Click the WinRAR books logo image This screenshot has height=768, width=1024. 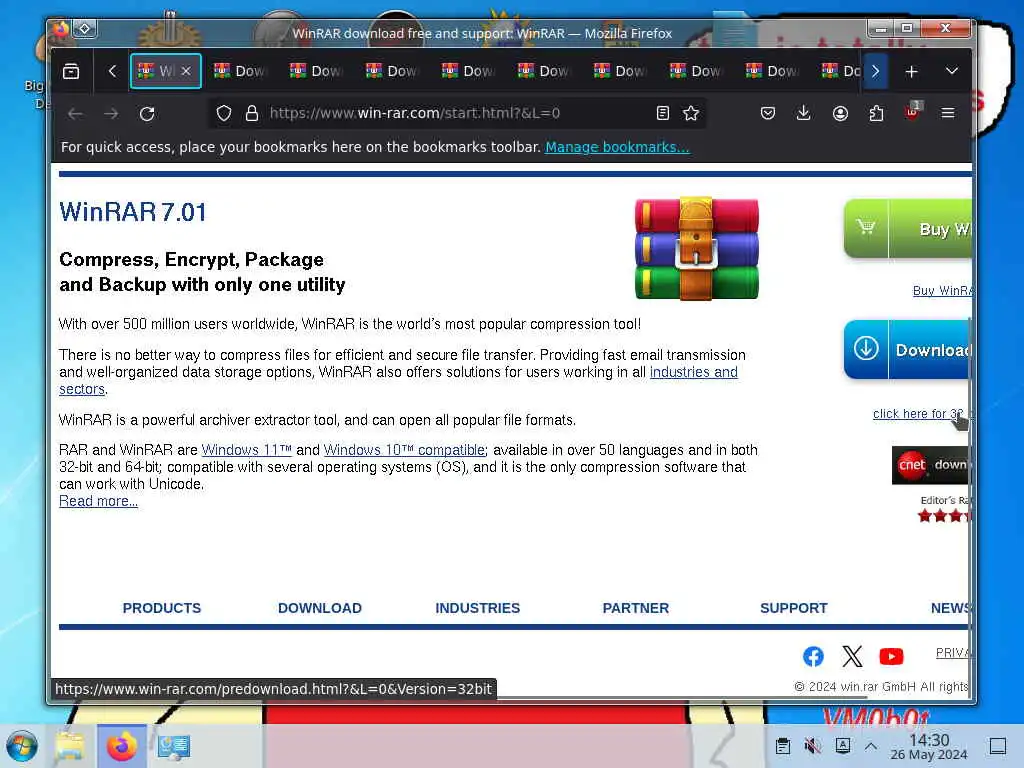point(696,248)
